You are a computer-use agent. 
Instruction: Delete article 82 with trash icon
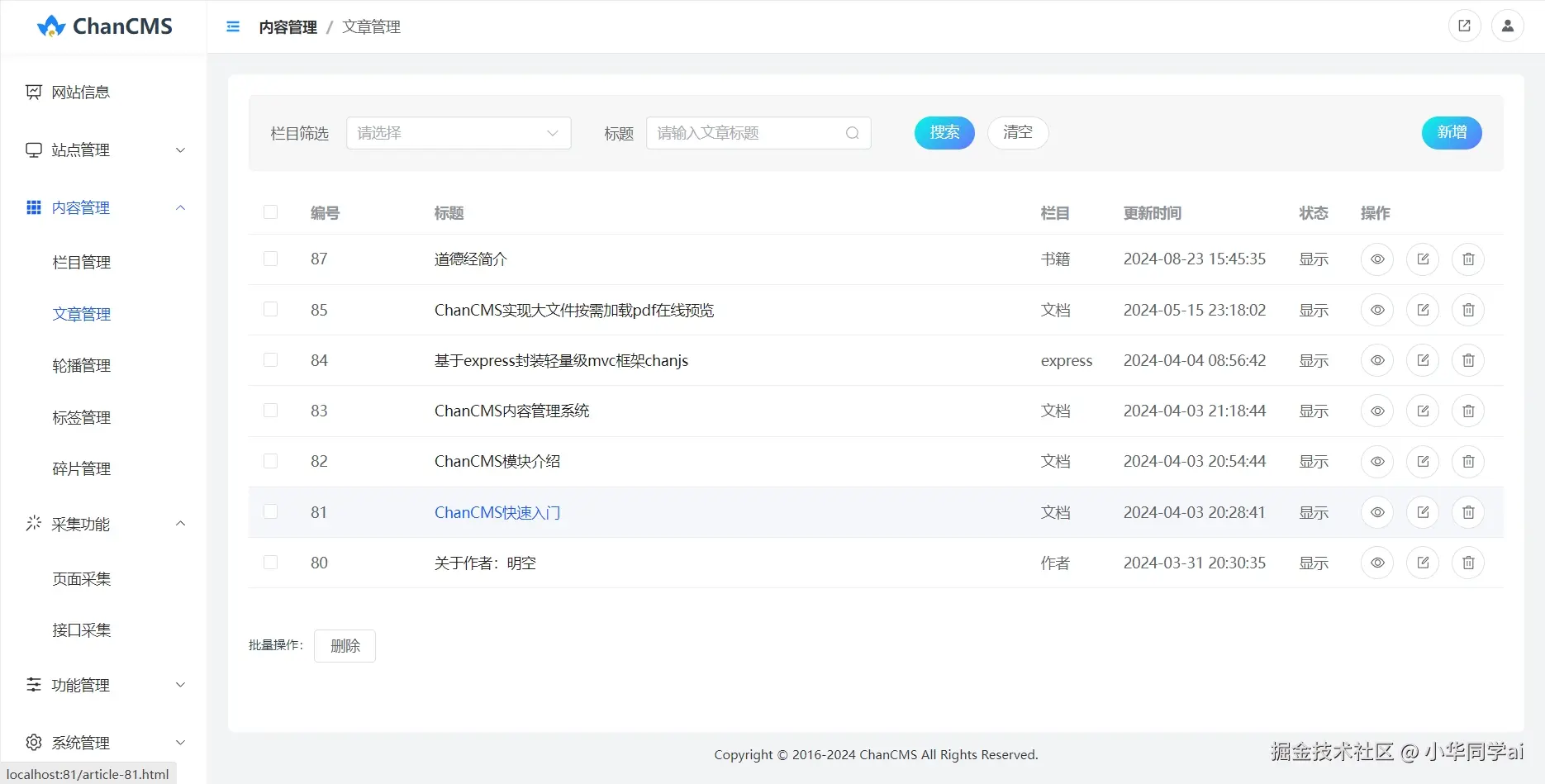1468,461
